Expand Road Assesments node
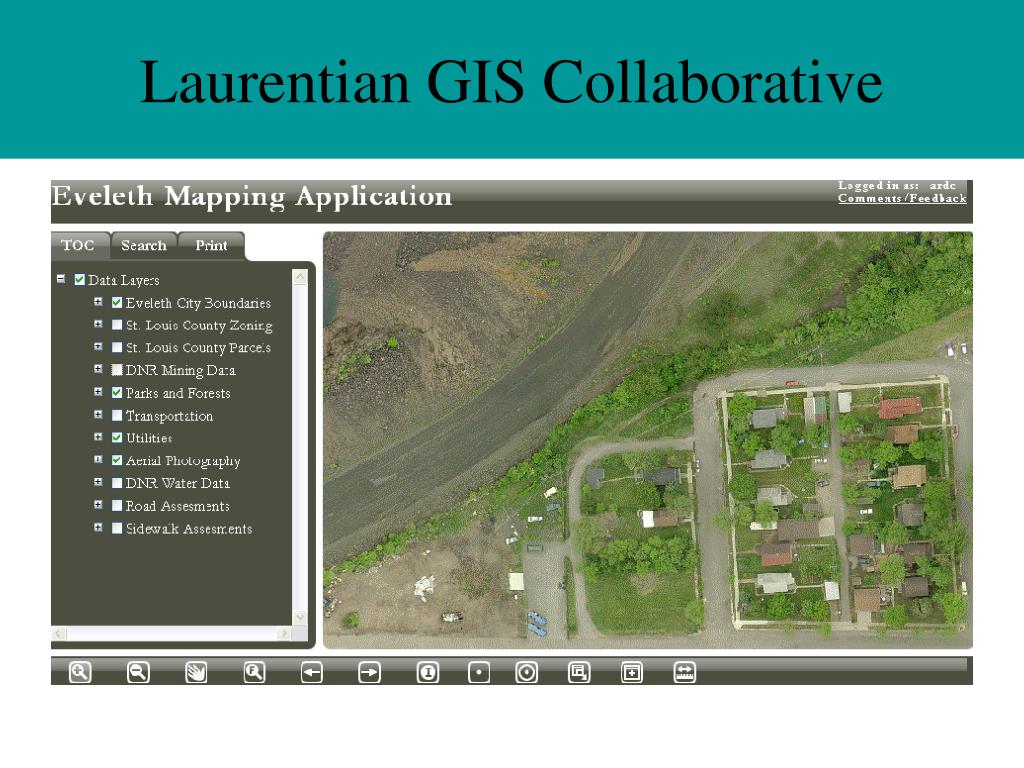Screen dimensions: 1024x768 98,505
